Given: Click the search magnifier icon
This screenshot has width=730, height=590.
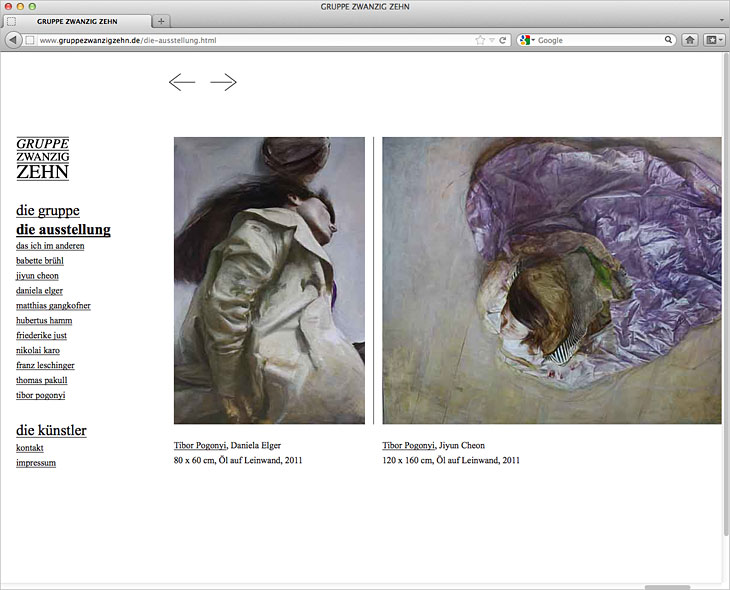Looking at the screenshot, I should pos(668,40).
